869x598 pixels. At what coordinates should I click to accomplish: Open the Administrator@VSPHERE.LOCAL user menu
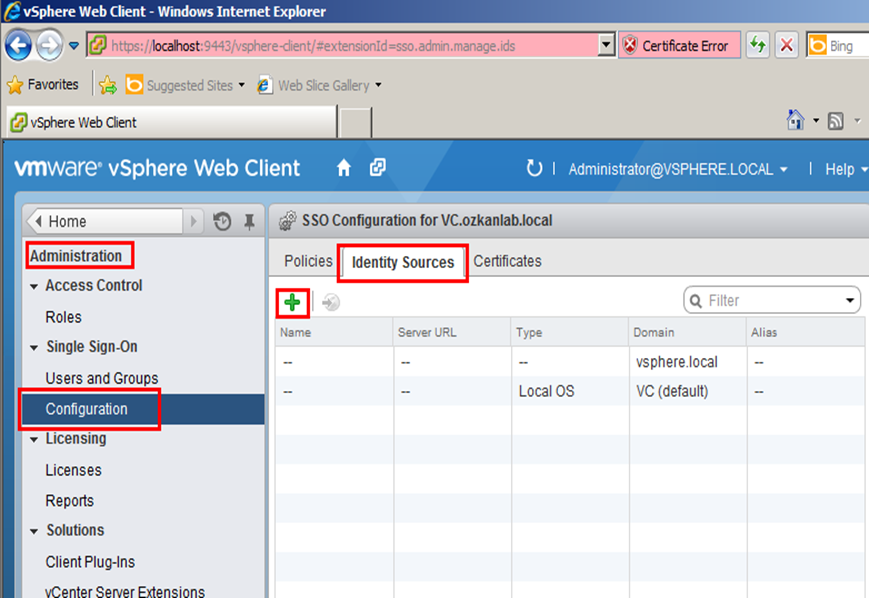click(x=678, y=169)
